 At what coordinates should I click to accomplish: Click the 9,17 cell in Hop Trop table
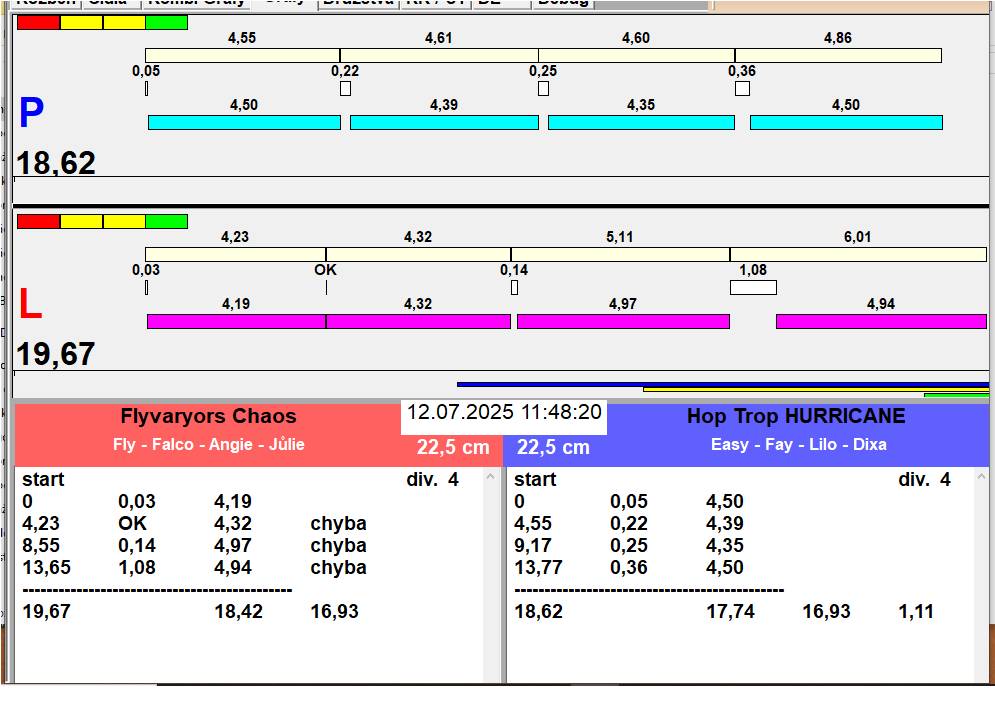coord(533,545)
